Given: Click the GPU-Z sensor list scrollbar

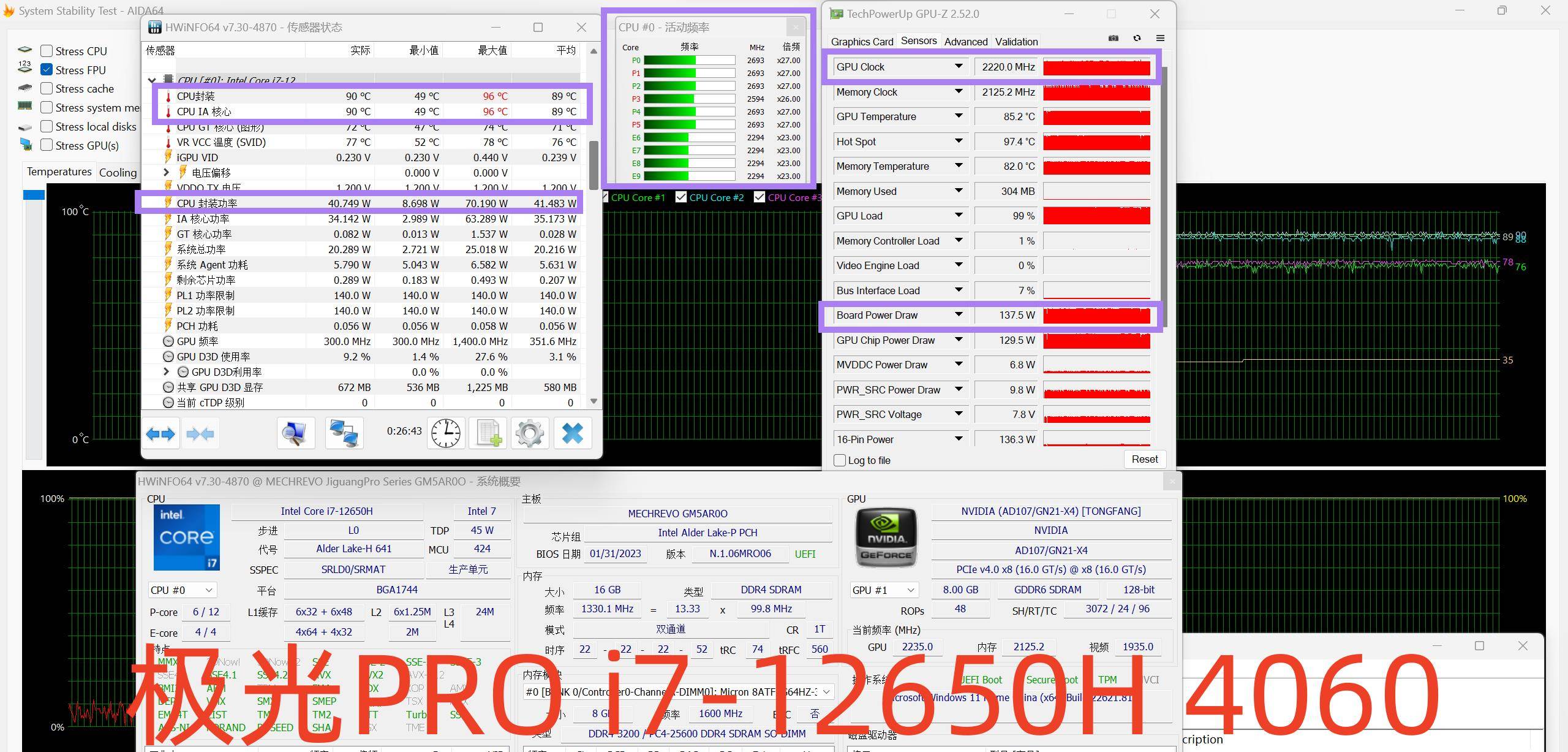Looking at the screenshot, I should point(1164,196).
